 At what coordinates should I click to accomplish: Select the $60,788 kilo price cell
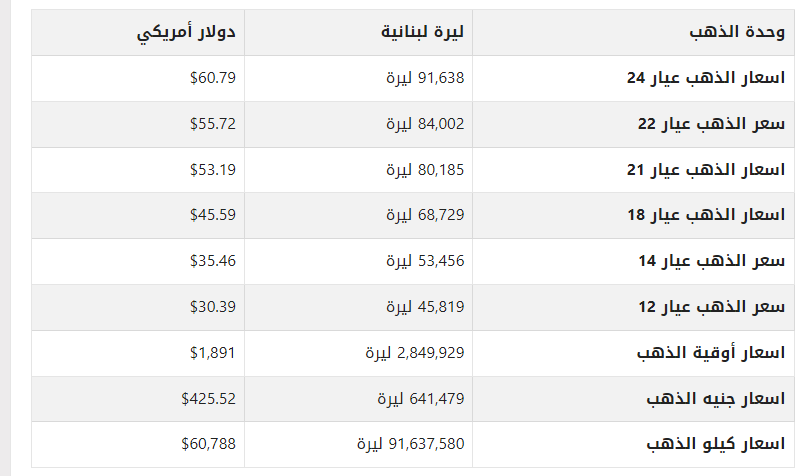[x=209, y=444]
